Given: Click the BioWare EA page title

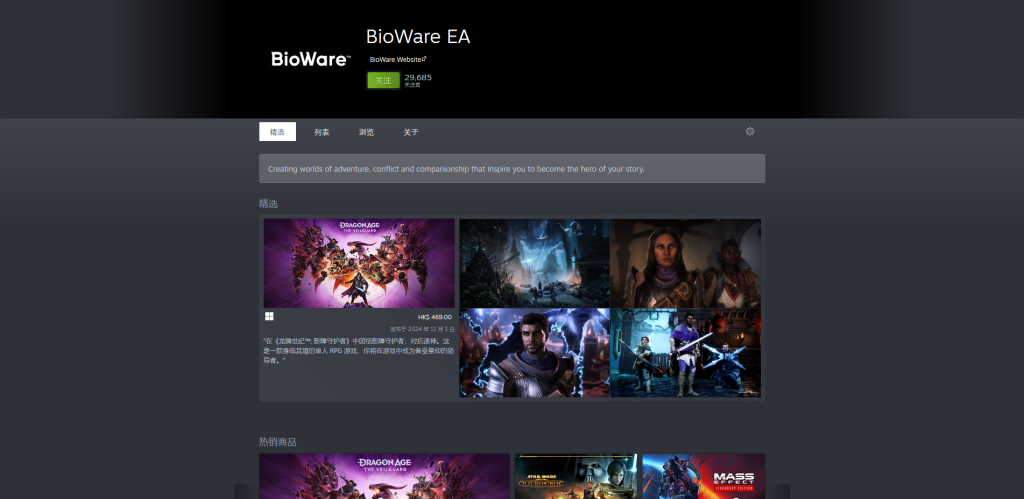Looking at the screenshot, I should [x=418, y=37].
